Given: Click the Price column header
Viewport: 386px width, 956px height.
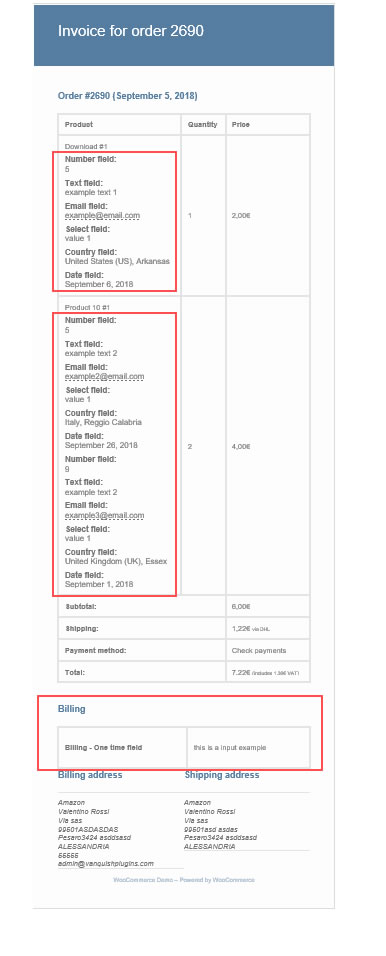Looking at the screenshot, I should (240, 124).
